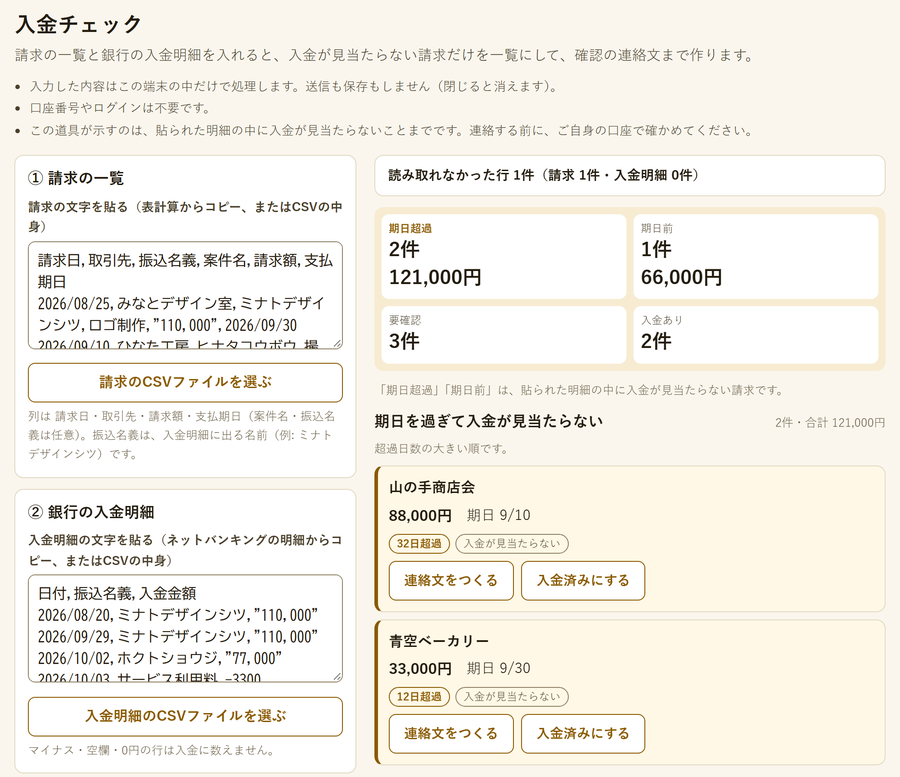Click the 入金あり 2件 summary card
Viewport: 900px width, 777px height.
(x=755, y=335)
